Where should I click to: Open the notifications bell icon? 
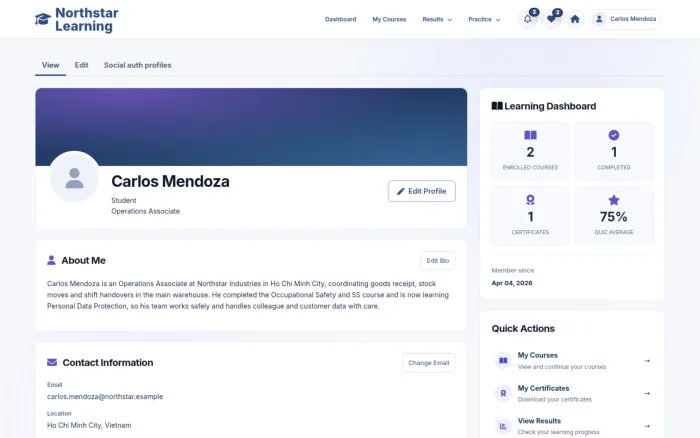(x=528, y=19)
